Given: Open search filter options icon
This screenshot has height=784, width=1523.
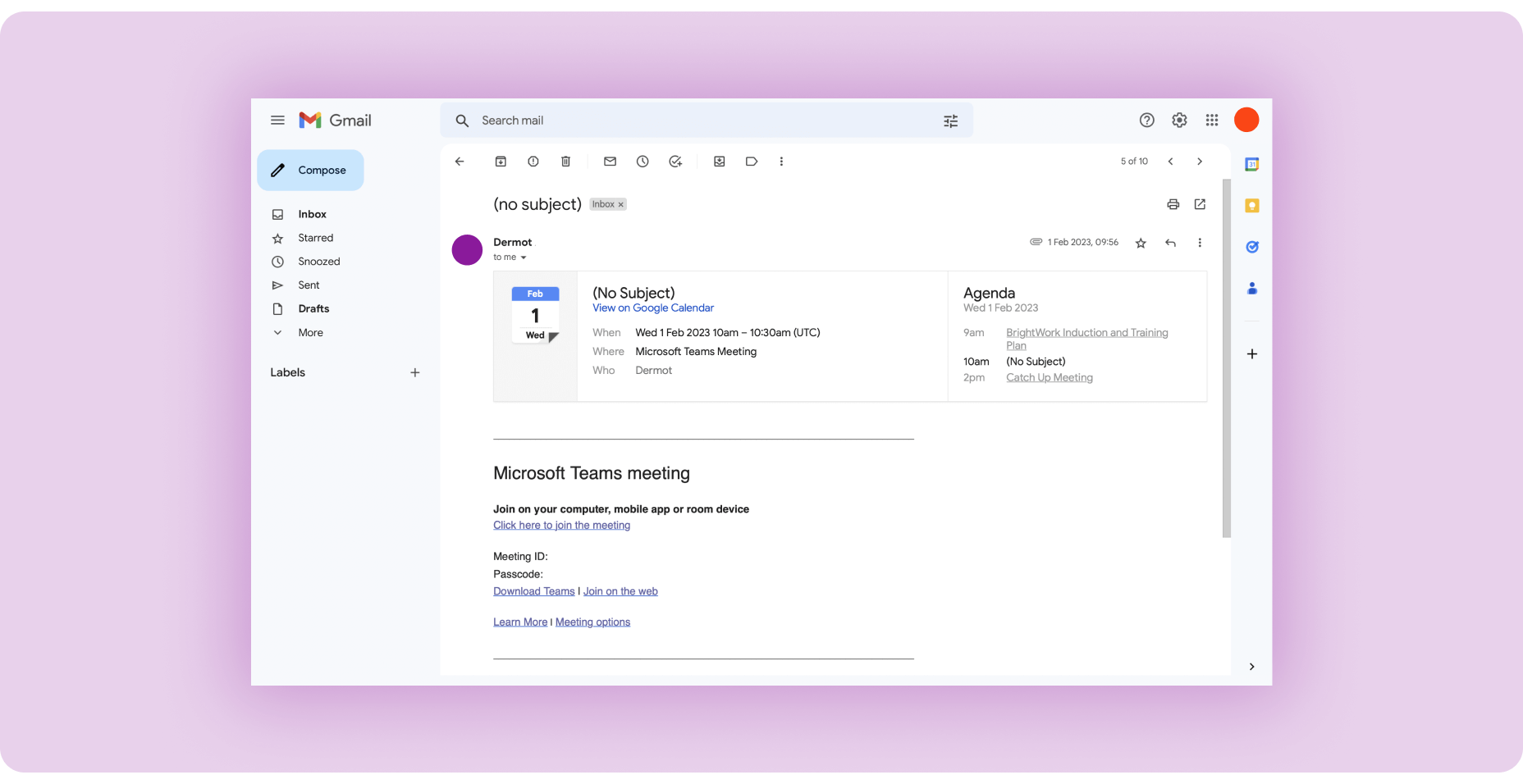Looking at the screenshot, I should click(950, 121).
